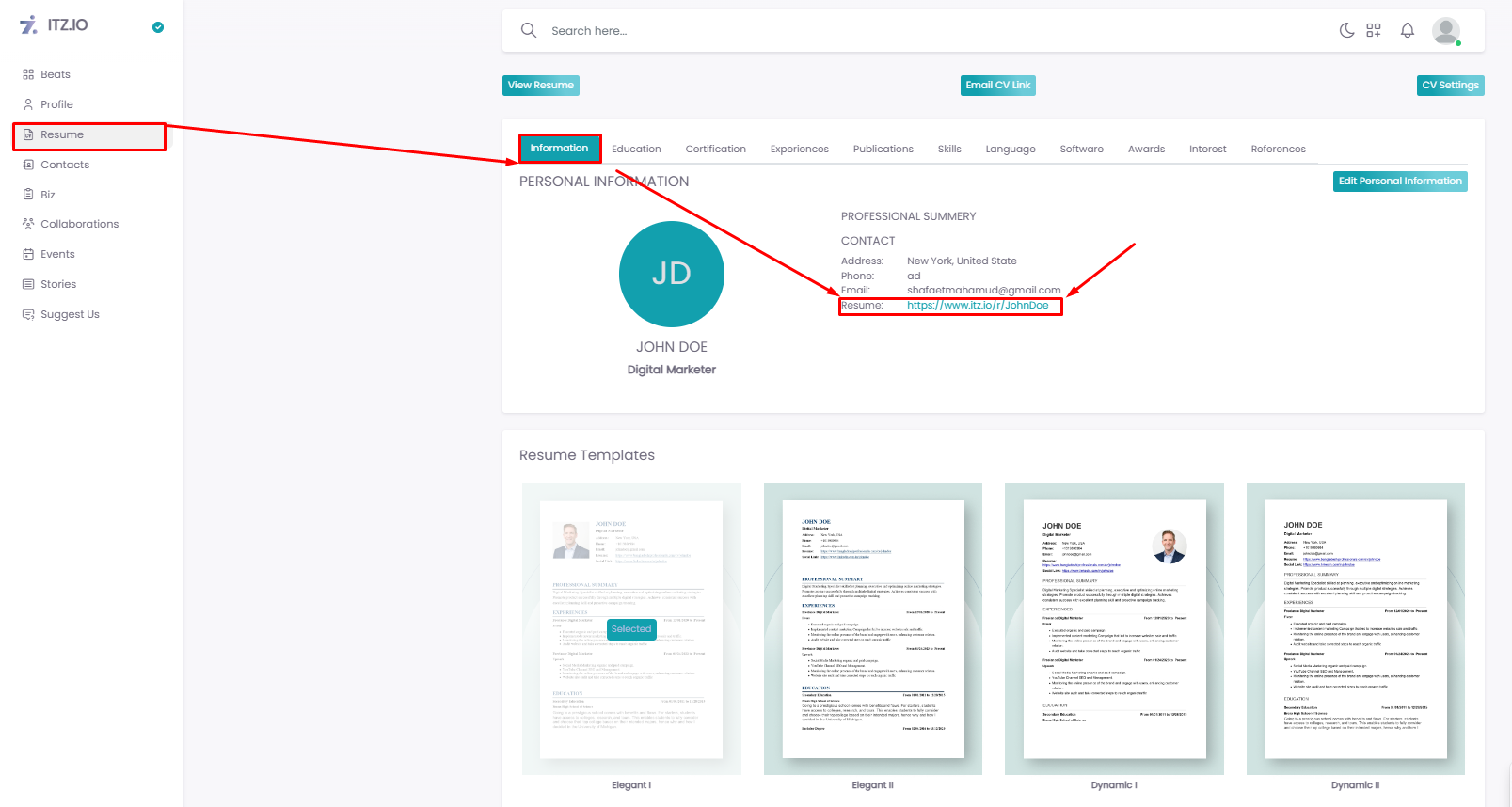Select the Elegant II resume template

click(872, 629)
